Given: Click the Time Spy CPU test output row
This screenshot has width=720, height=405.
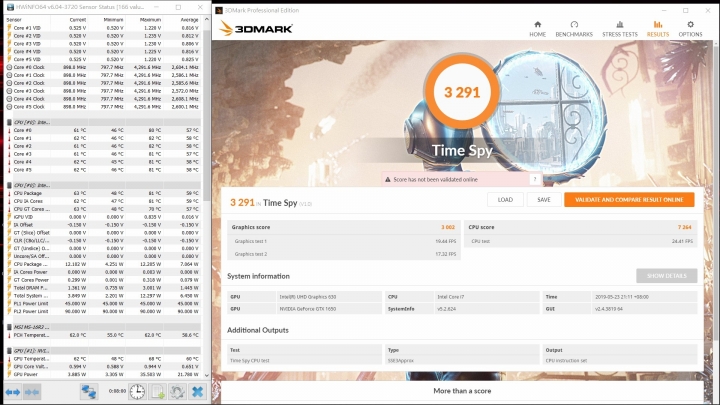Looking at the screenshot, I should point(462,360).
